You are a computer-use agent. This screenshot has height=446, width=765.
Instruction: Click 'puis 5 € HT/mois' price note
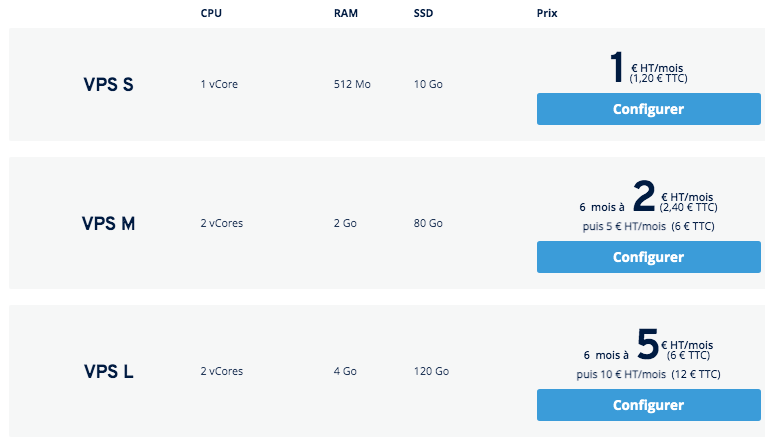624,226
